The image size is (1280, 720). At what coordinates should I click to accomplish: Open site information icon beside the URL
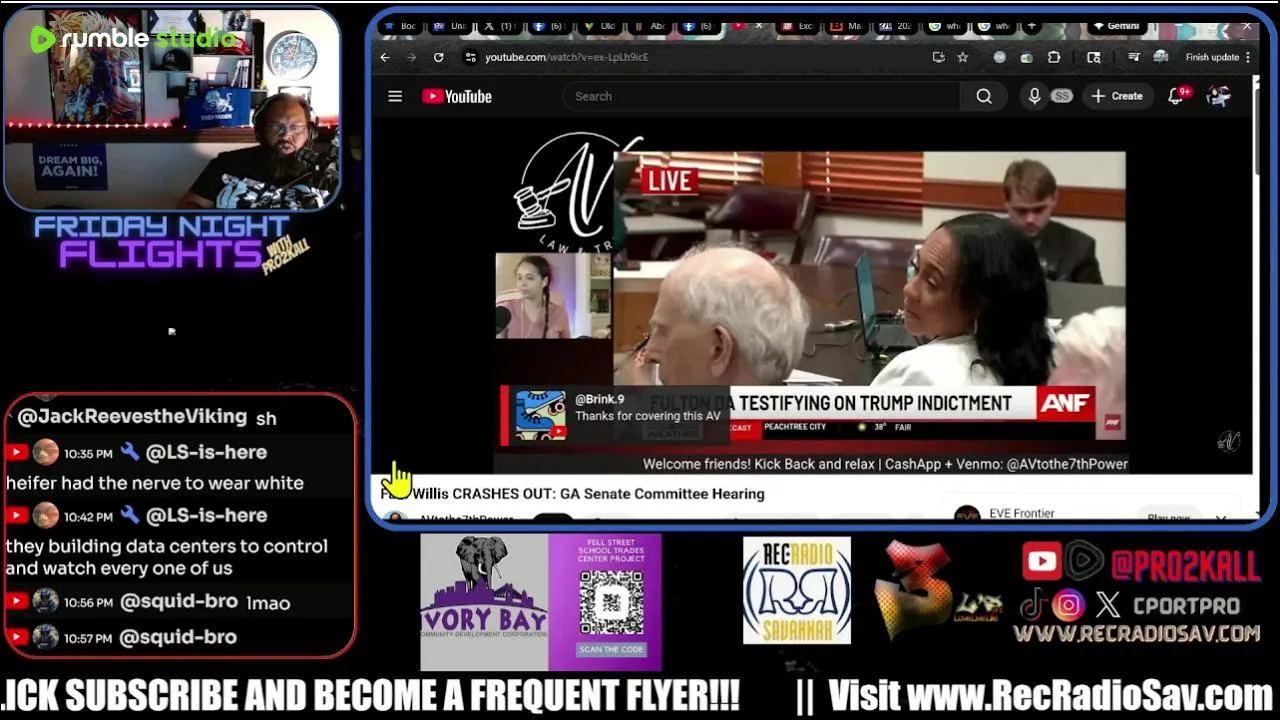pyautogui.click(x=471, y=57)
